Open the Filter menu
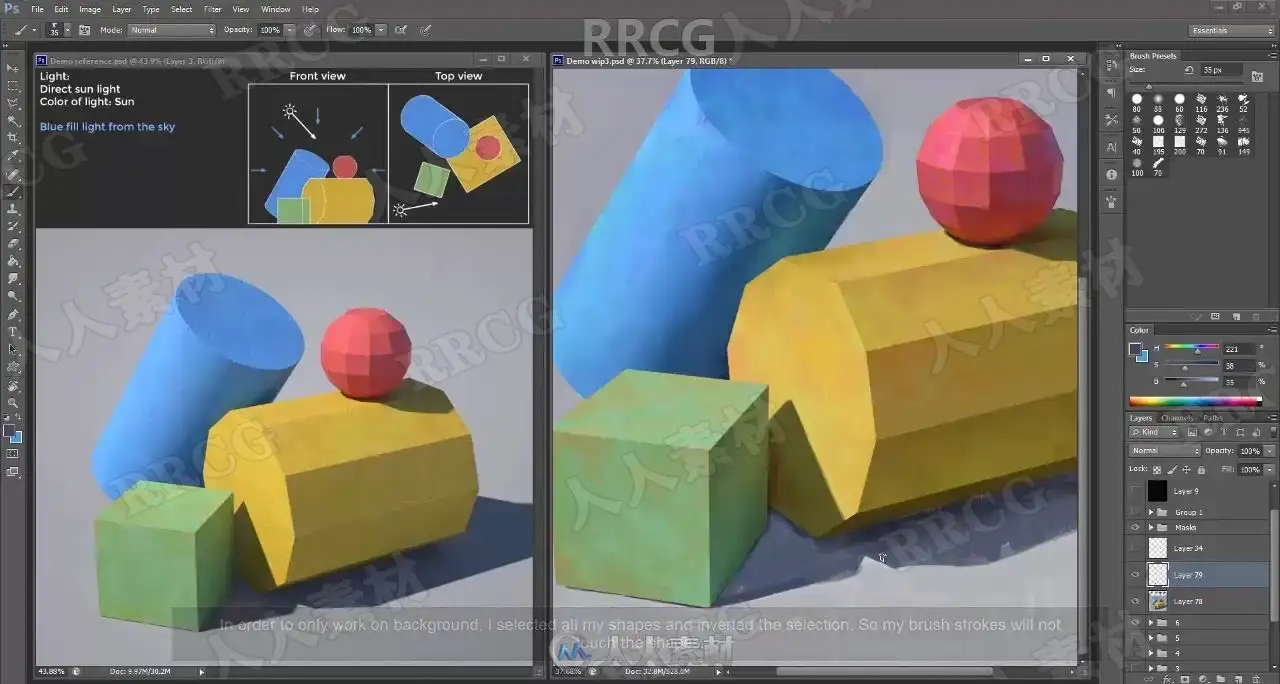The image size is (1280, 684). click(x=213, y=9)
